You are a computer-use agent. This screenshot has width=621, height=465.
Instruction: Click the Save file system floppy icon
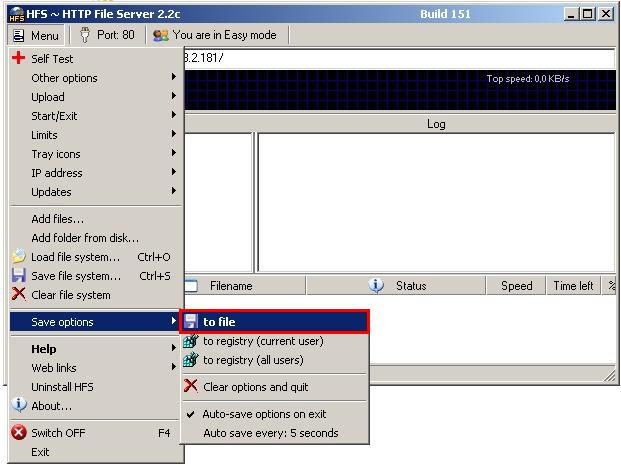click(18, 275)
